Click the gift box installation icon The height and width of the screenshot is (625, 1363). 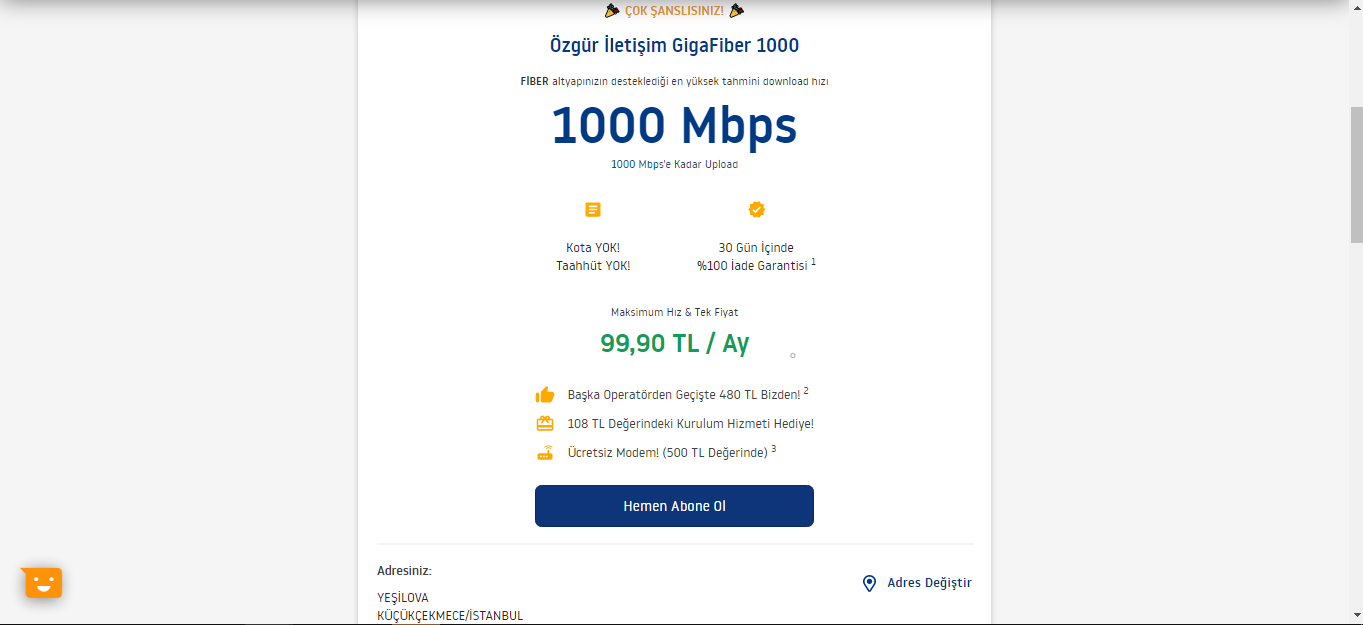[x=545, y=423]
